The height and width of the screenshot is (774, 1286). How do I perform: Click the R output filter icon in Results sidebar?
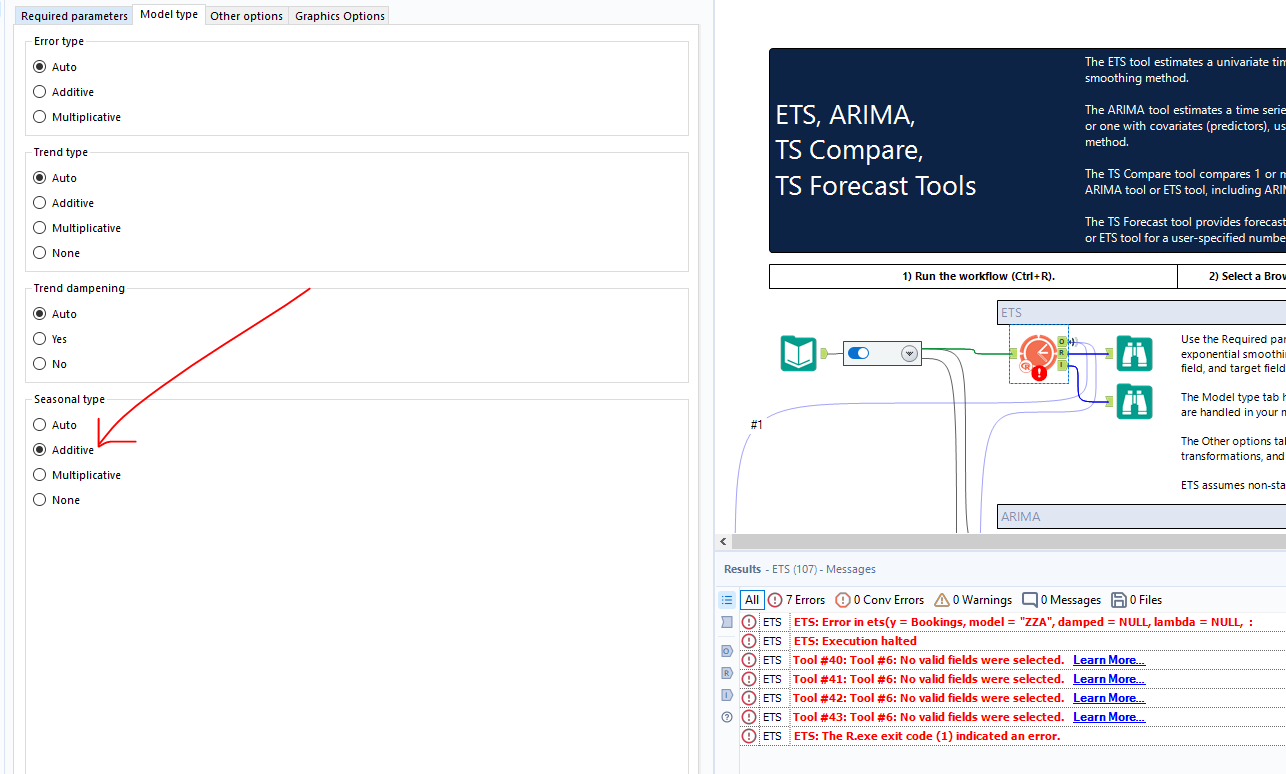727,672
